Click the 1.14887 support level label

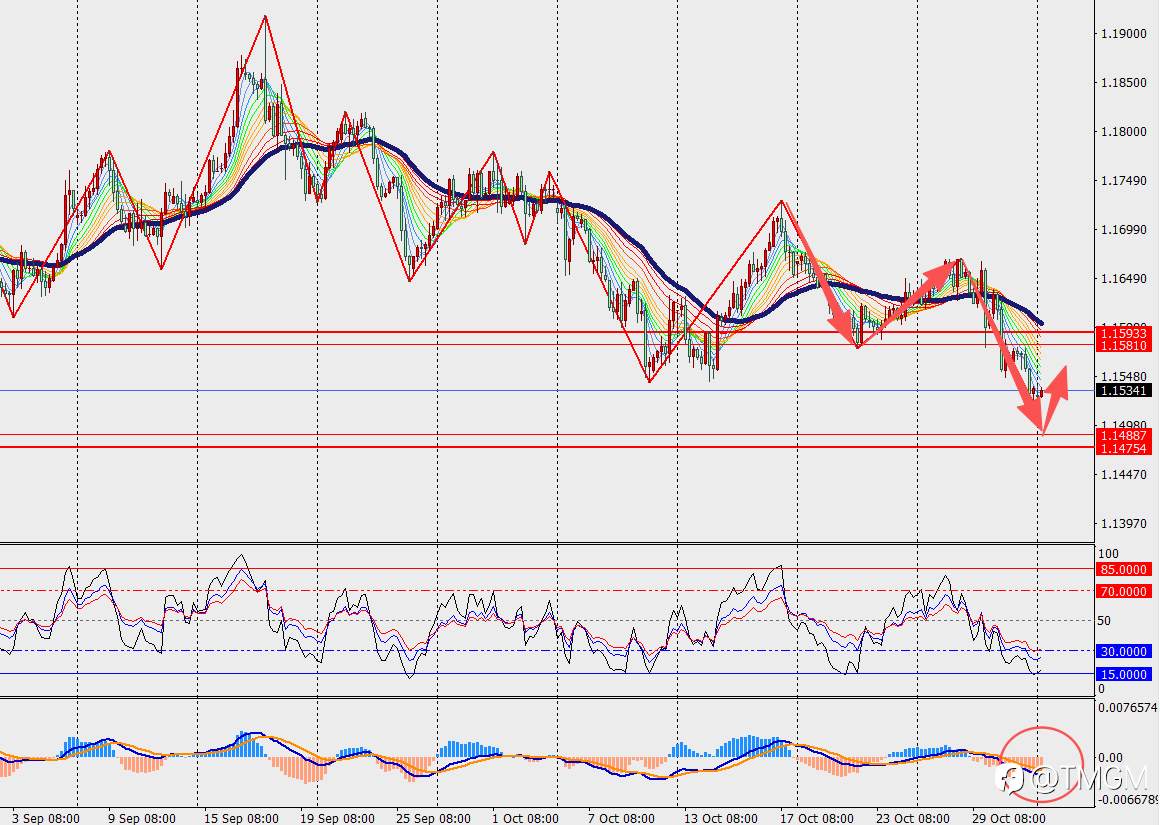tap(1124, 436)
